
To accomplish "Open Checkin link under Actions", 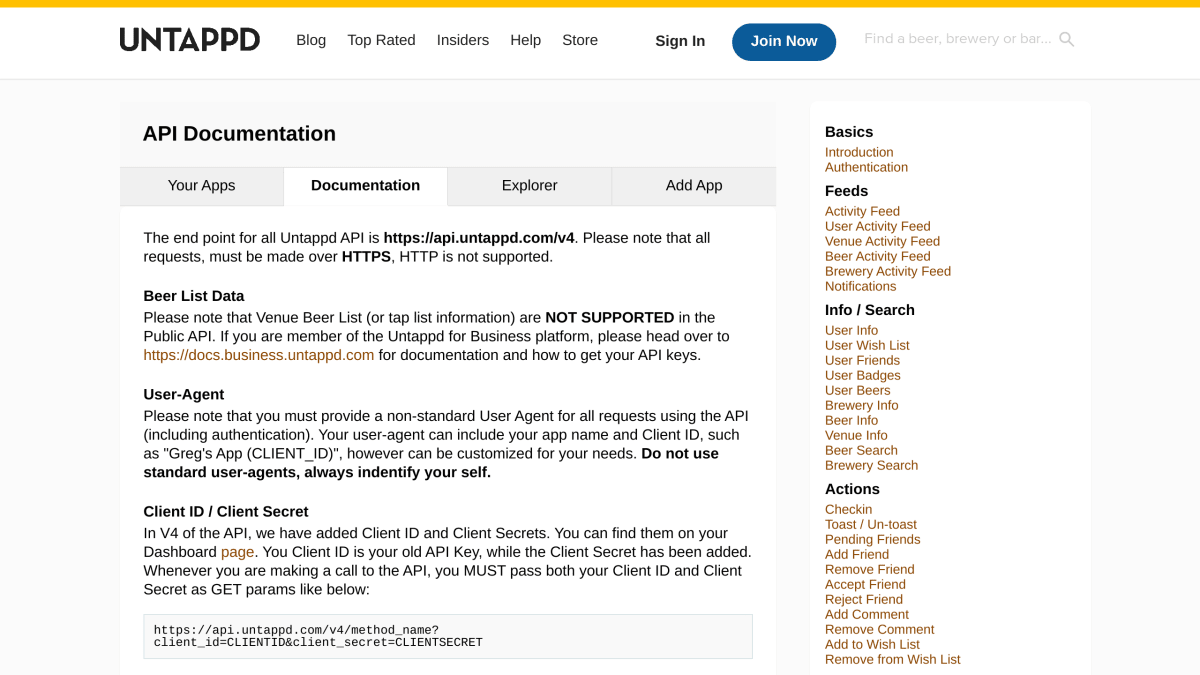I will click(848, 510).
